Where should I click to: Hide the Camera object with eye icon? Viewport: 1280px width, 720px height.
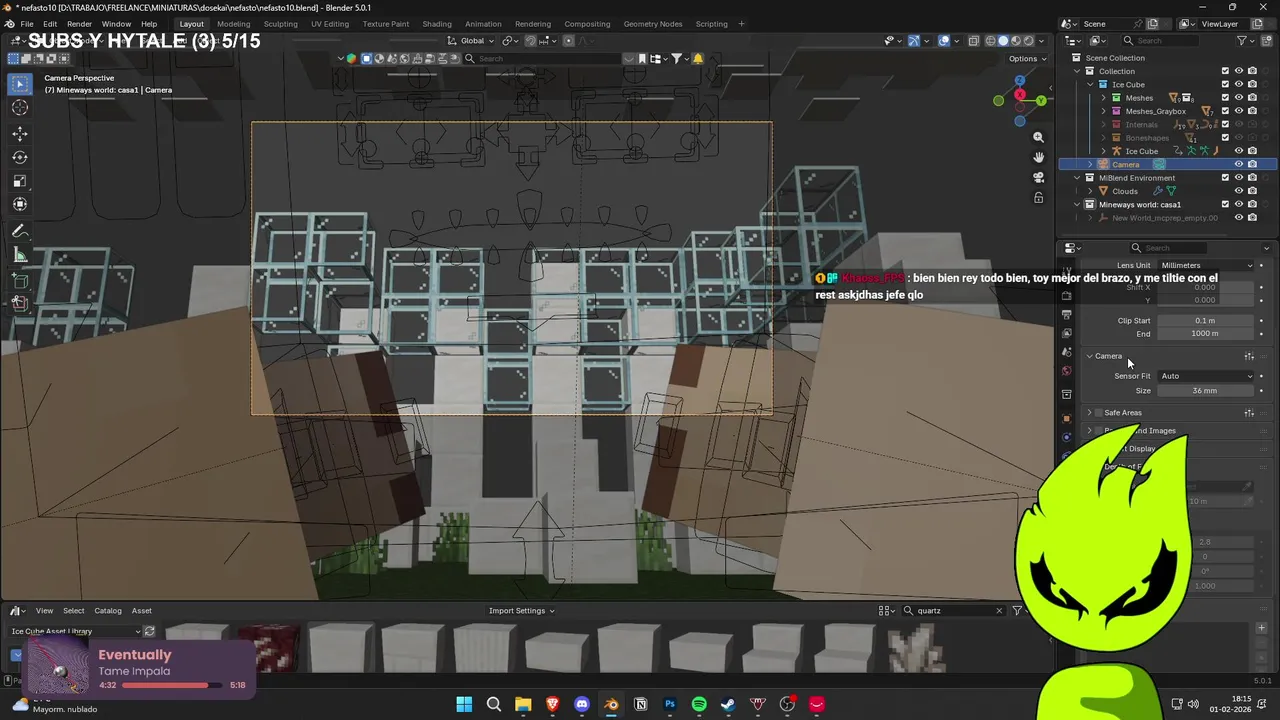tap(1238, 164)
